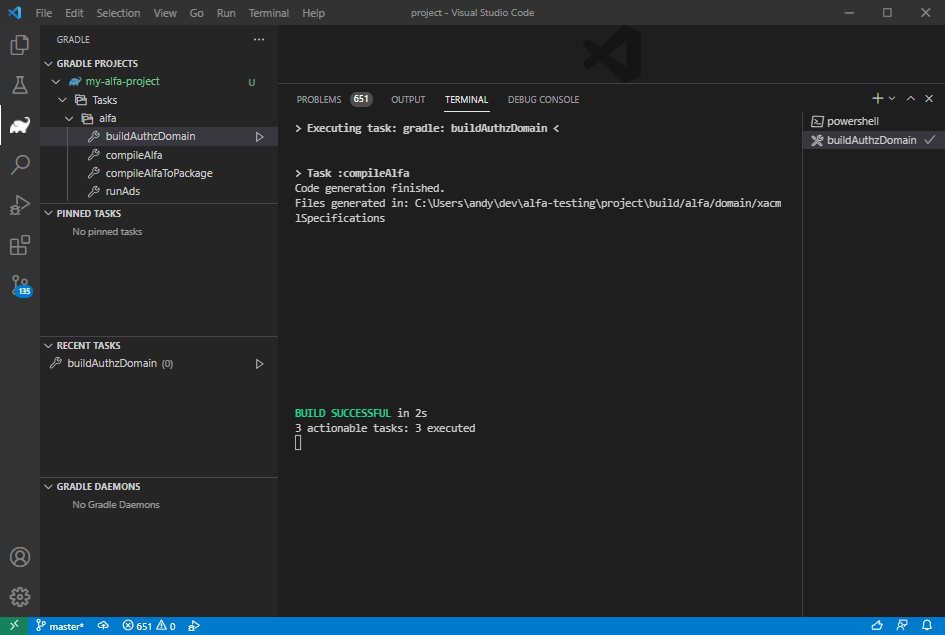Open the Terminal menu in the menu bar
Image resolution: width=945 pixels, height=635 pixels.
point(268,13)
